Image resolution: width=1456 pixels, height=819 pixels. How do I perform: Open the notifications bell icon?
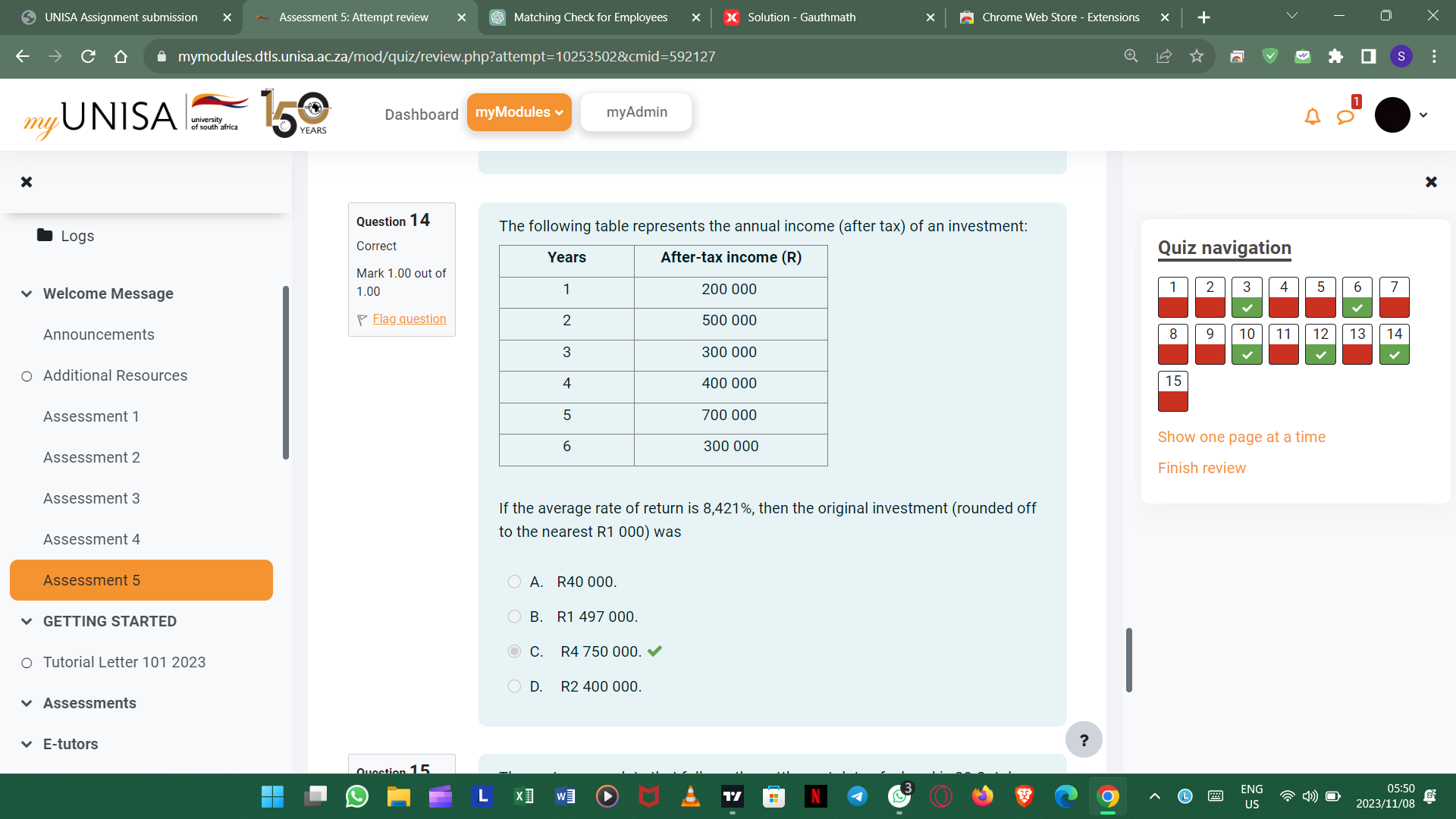tap(1312, 117)
